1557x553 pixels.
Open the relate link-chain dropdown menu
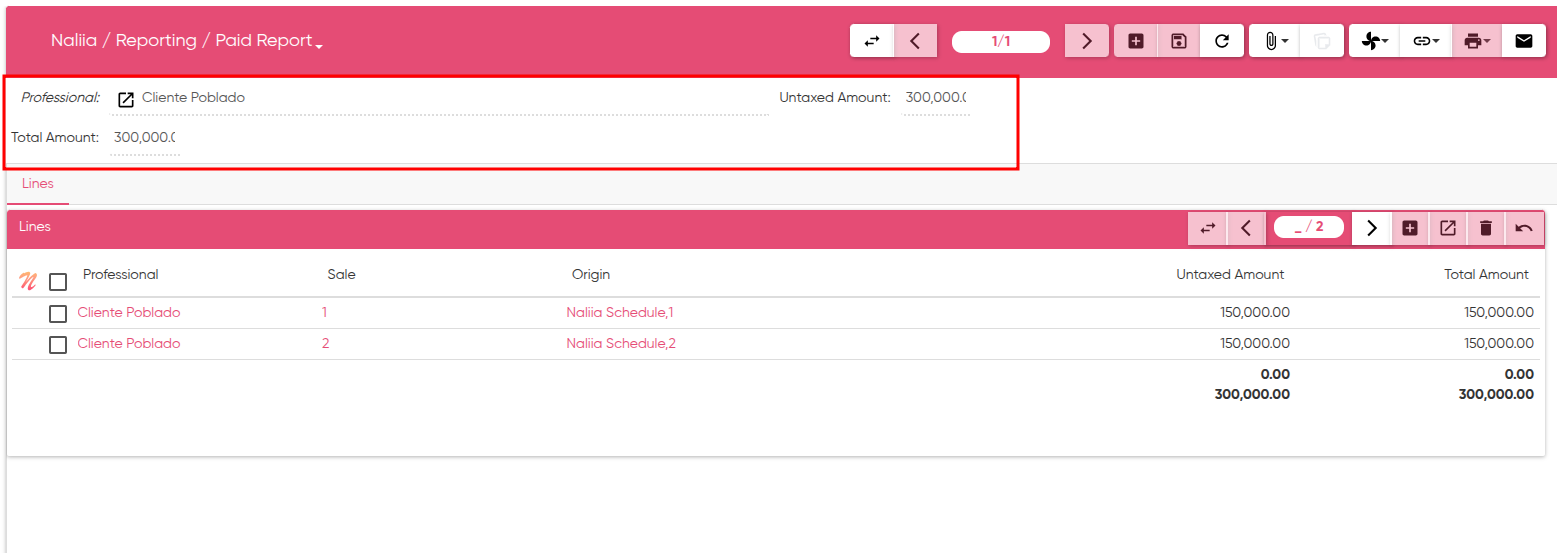[x=1425, y=41]
